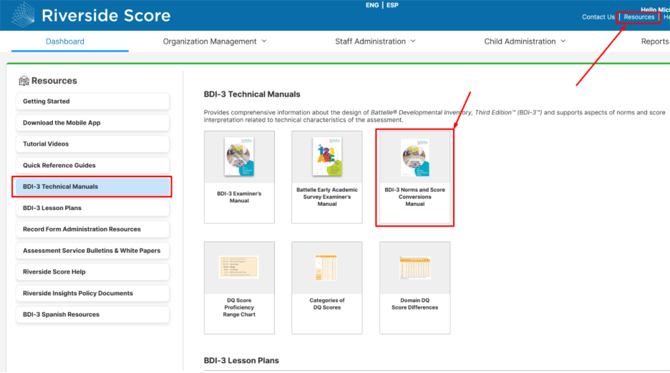This screenshot has width=670, height=373.
Task: Click the Resources link in header
Action: coord(639,17)
